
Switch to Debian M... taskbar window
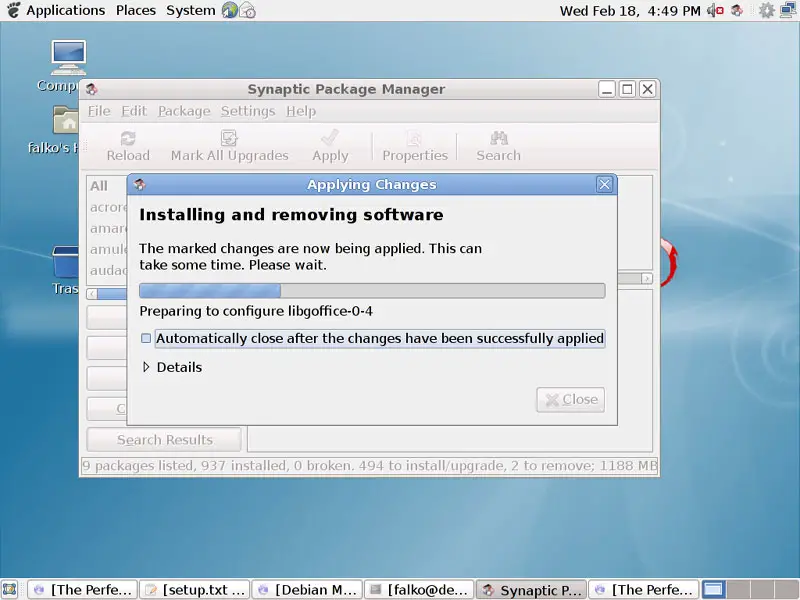307,590
